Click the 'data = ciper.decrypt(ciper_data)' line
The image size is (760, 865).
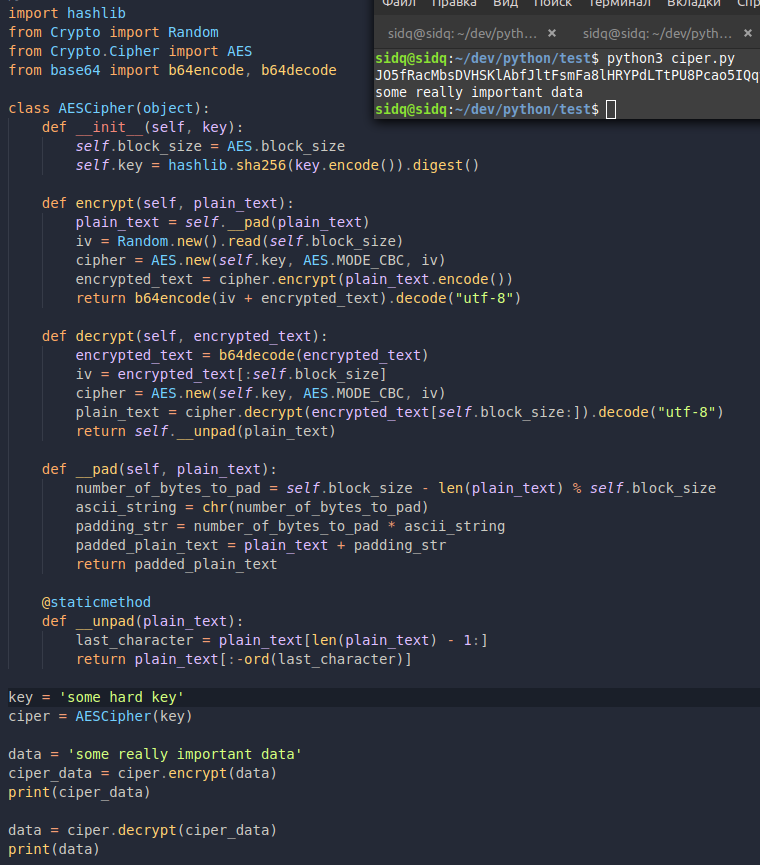[142, 830]
